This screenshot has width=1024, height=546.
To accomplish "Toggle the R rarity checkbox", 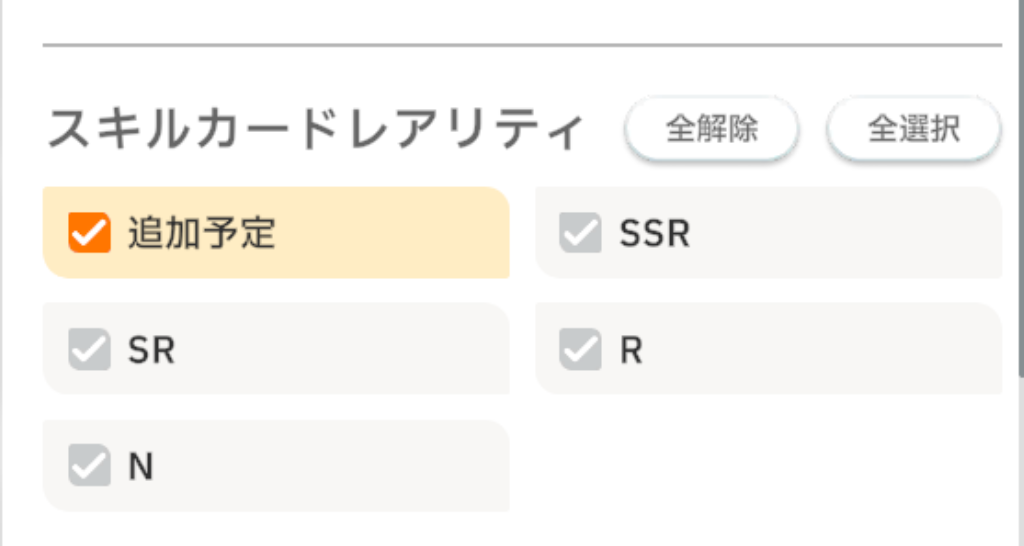I will [x=580, y=350].
